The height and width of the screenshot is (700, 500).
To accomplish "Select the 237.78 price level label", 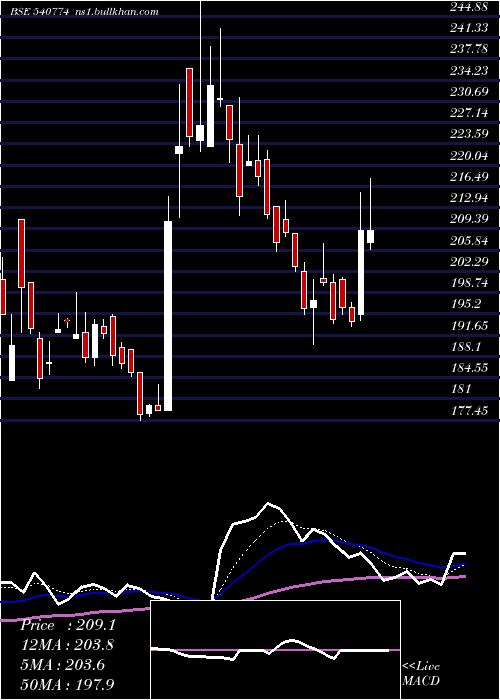I will pyautogui.click(x=469, y=49).
